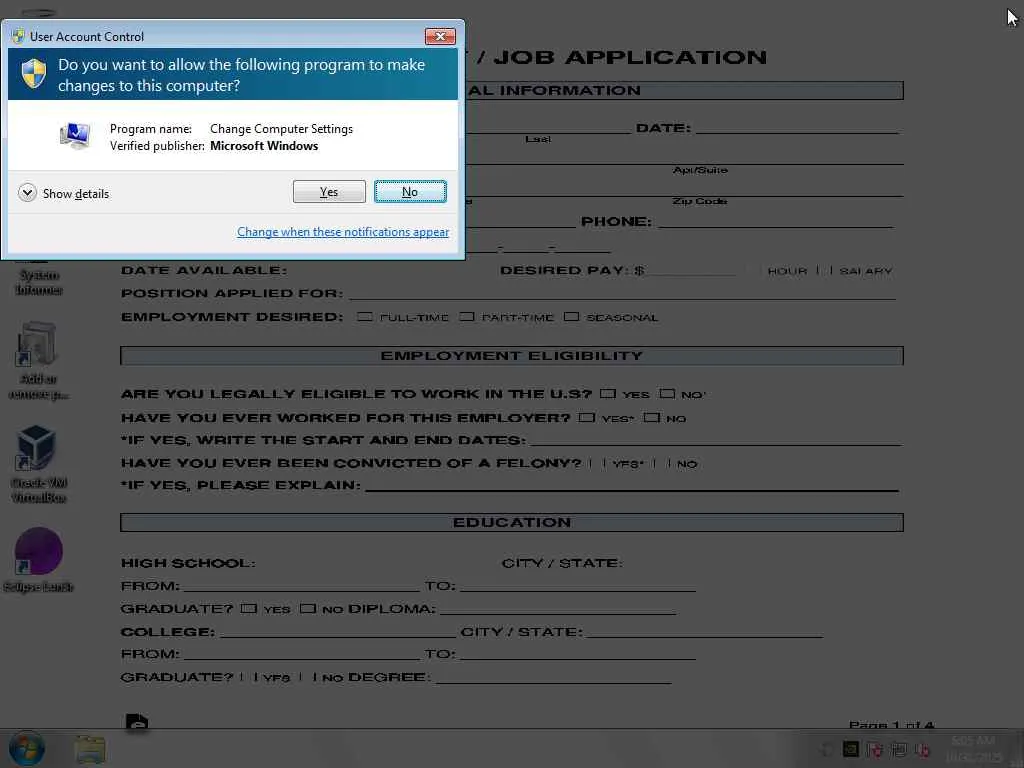Click the EMPLOYMENT ELIGIBILITY section header
Viewport: 1024px width, 768px height.
point(512,356)
